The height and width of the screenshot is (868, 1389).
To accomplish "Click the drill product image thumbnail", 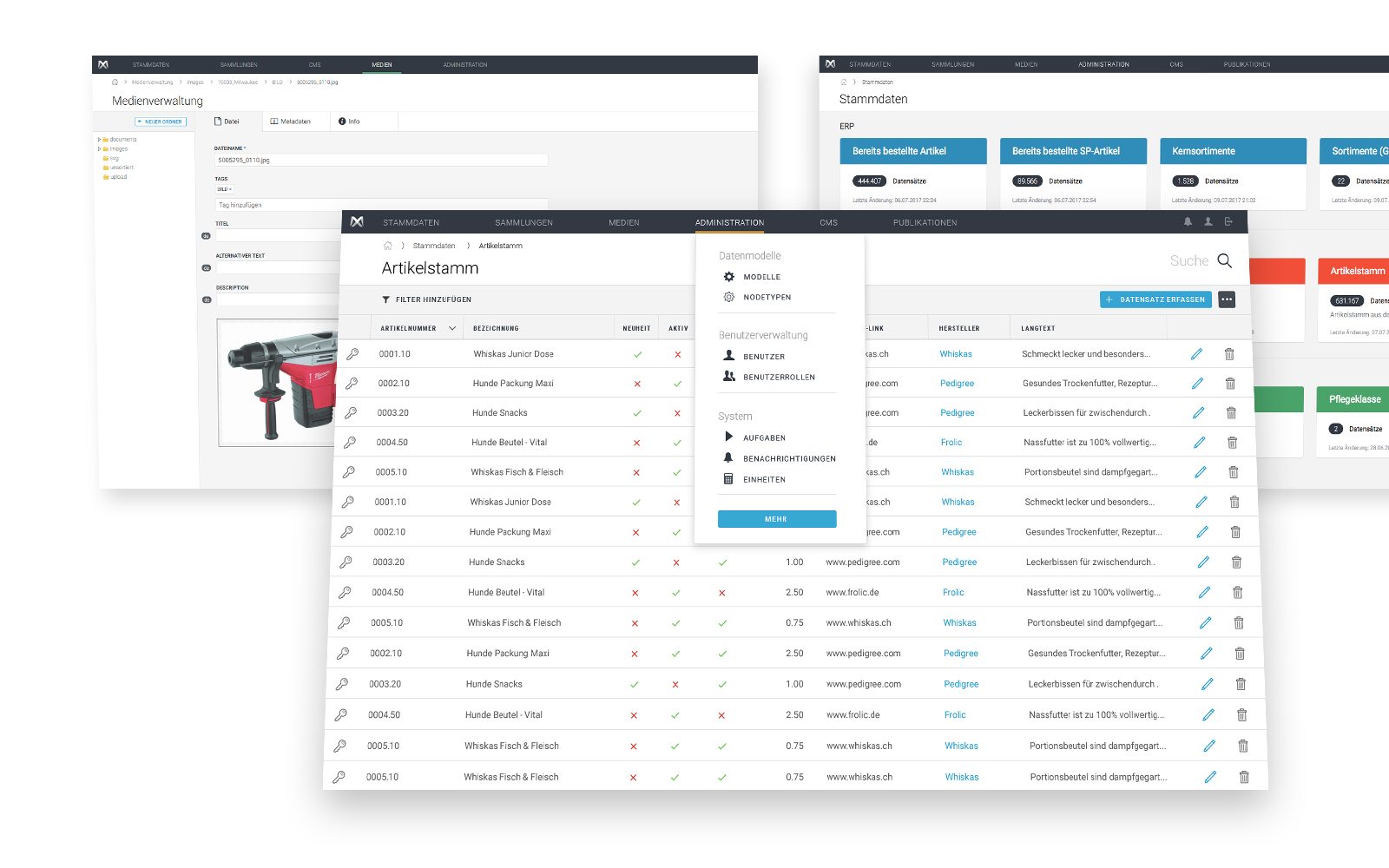I will point(278,382).
